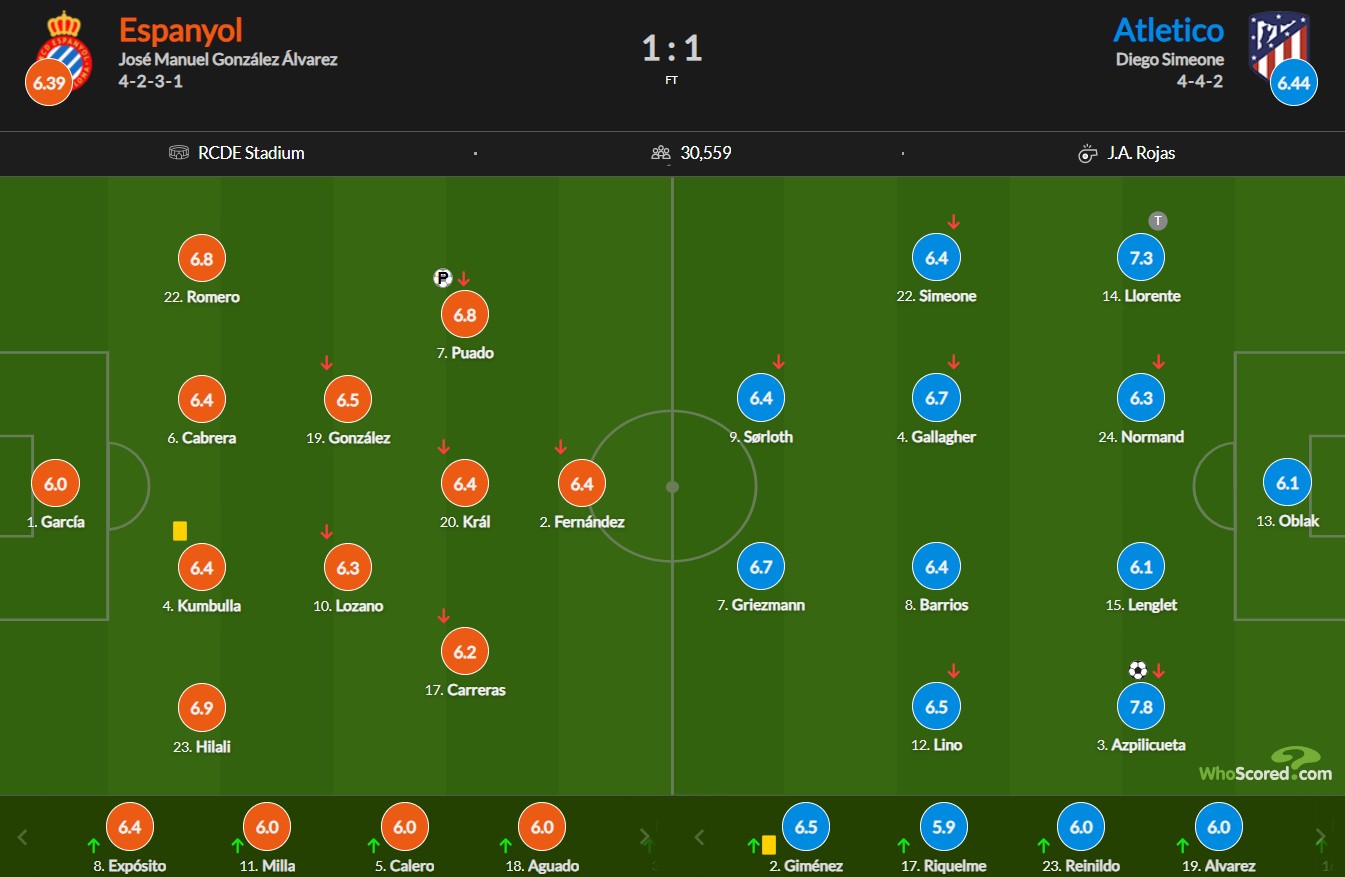The width and height of the screenshot is (1345, 877).
Task: Click the Espanyol club crest
Action: click(62, 51)
